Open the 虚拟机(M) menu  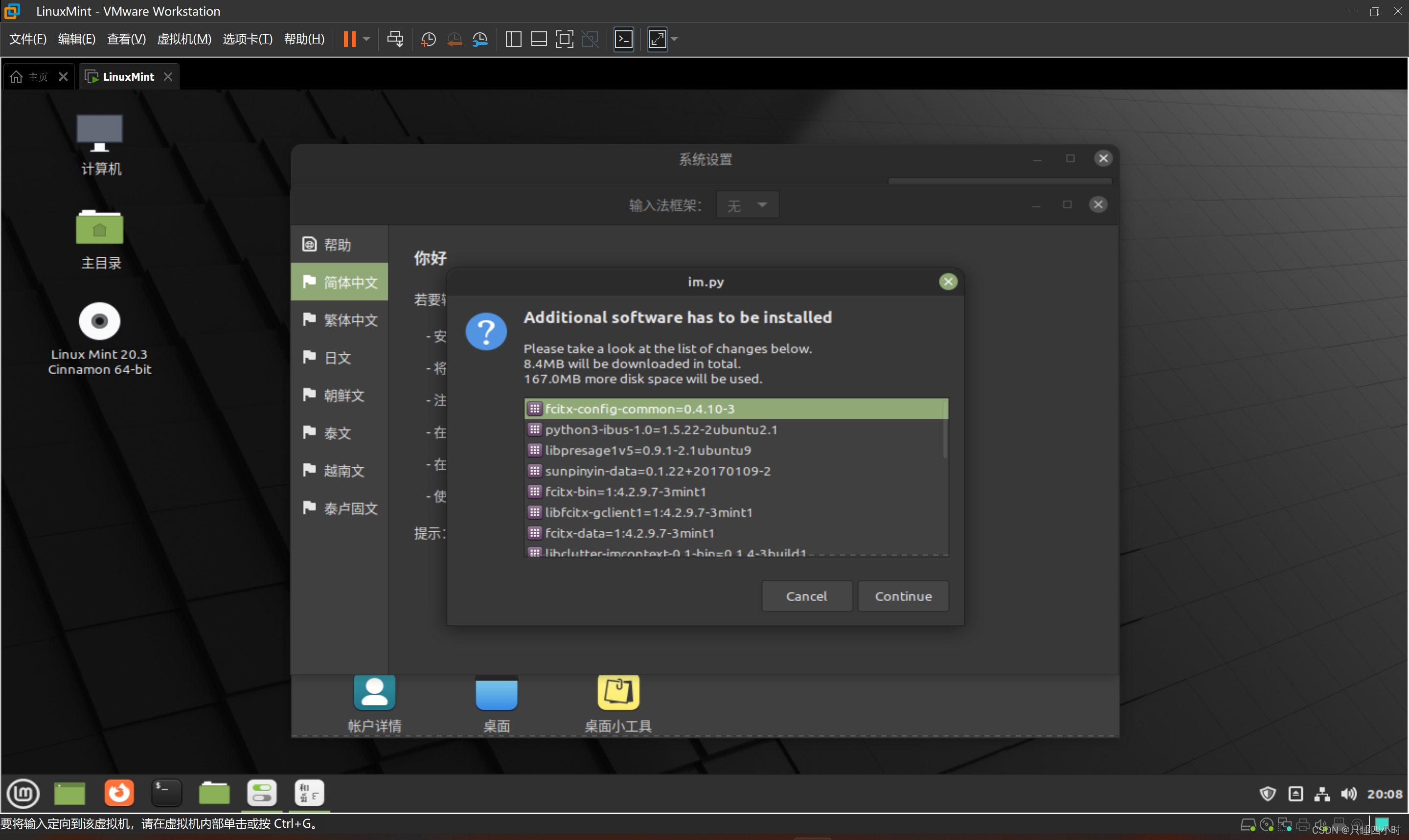[x=184, y=39]
